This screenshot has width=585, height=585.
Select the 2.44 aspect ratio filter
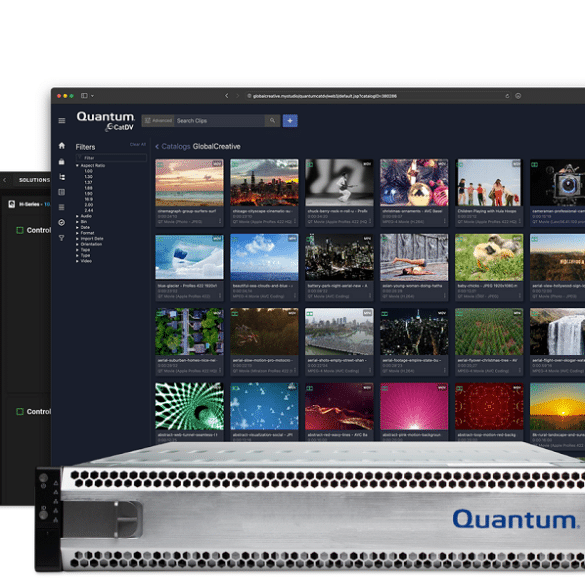point(88,211)
